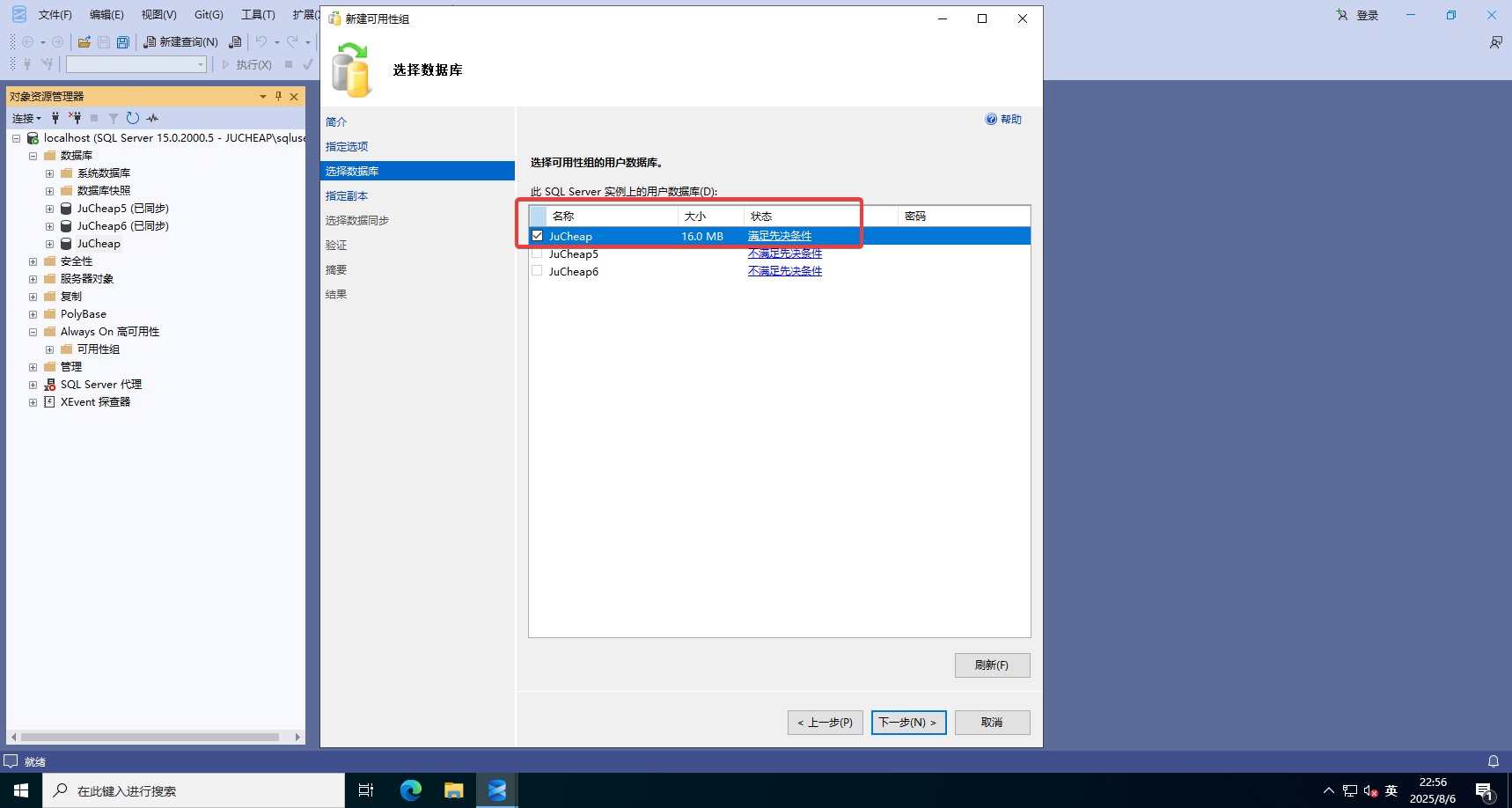Expand 服务器对象 node
The height and width of the screenshot is (808, 1512).
[x=33, y=279]
